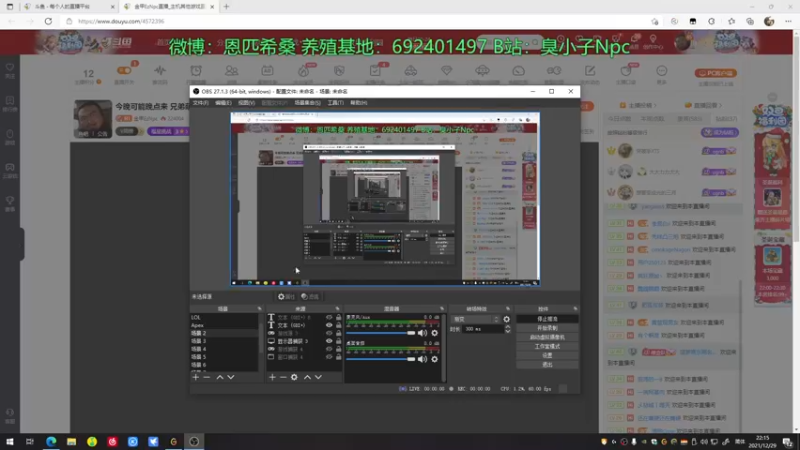Image resolution: width=800 pixels, height=450 pixels.
Task: Move the selected scene down
Action: click(231, 377)
